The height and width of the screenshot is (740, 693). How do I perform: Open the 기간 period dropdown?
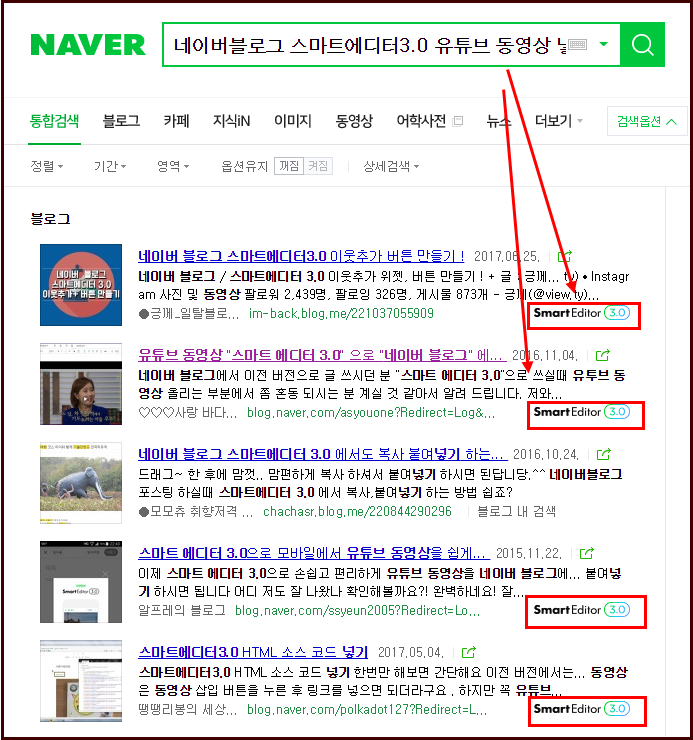pos(110,166)
